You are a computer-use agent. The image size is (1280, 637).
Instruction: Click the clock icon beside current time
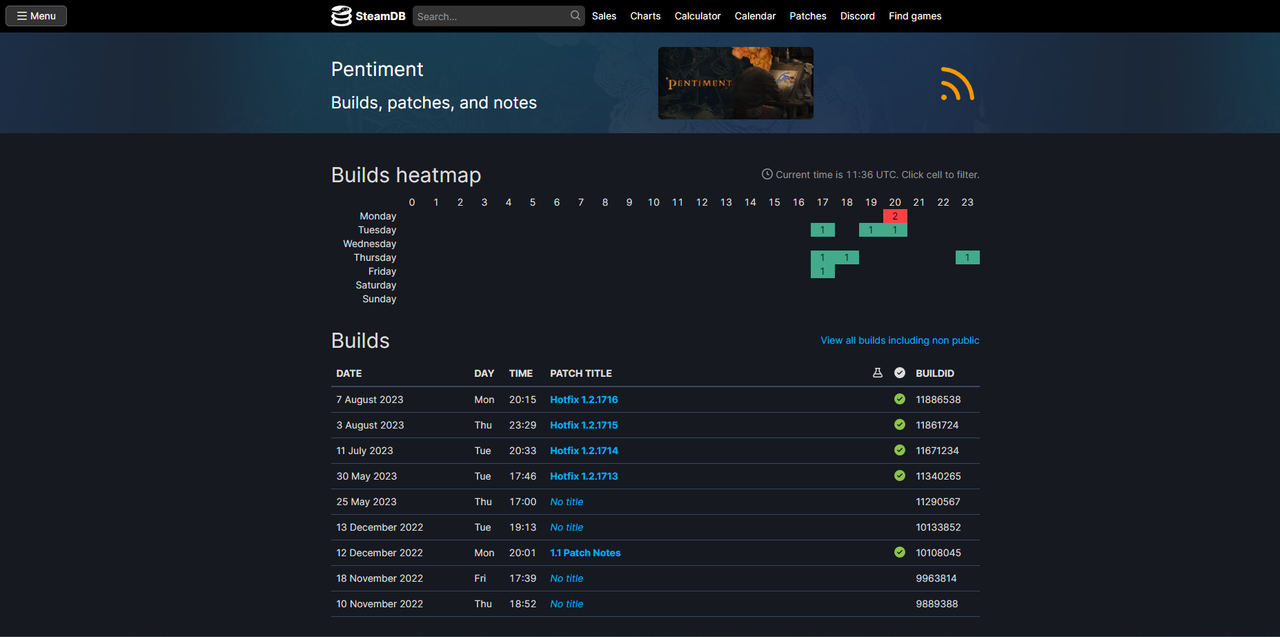767,174
